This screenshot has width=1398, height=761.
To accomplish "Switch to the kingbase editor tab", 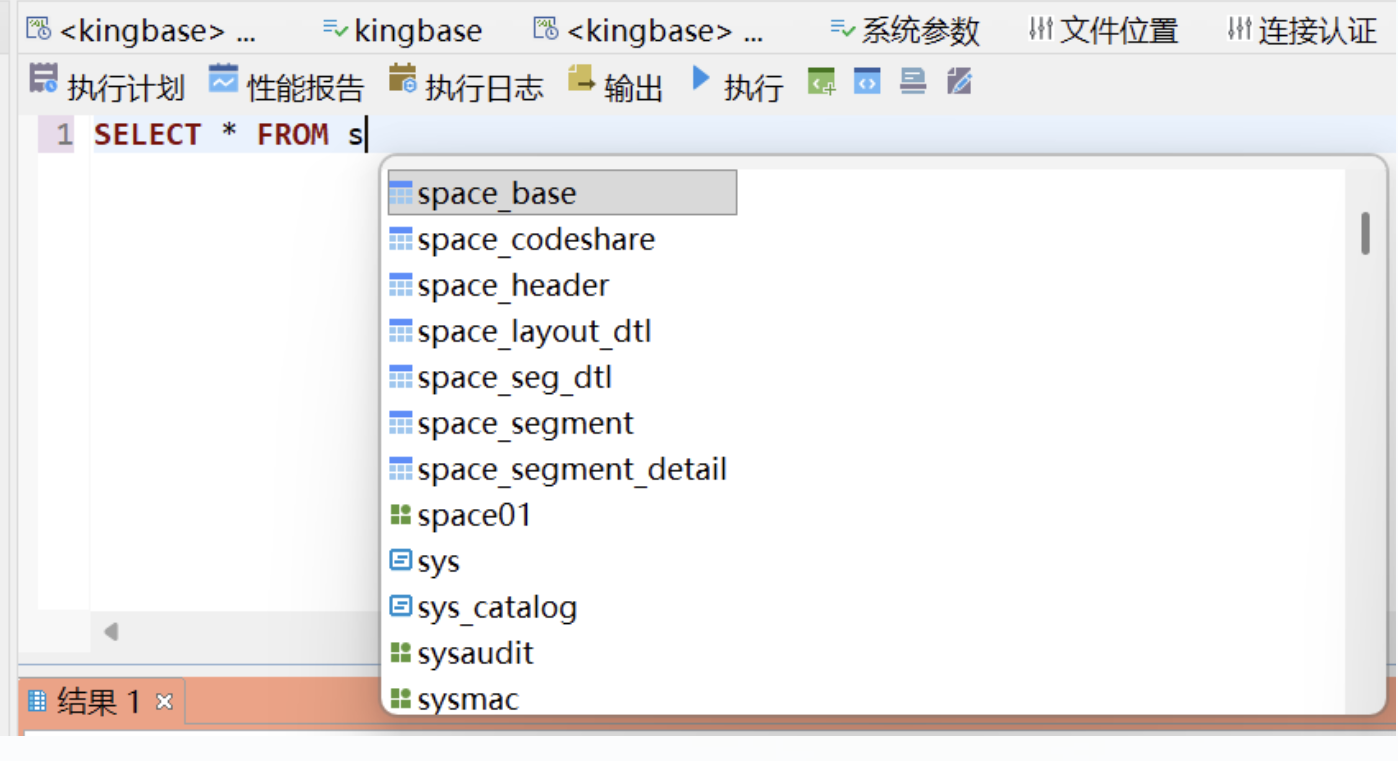I will coord(403,31).
